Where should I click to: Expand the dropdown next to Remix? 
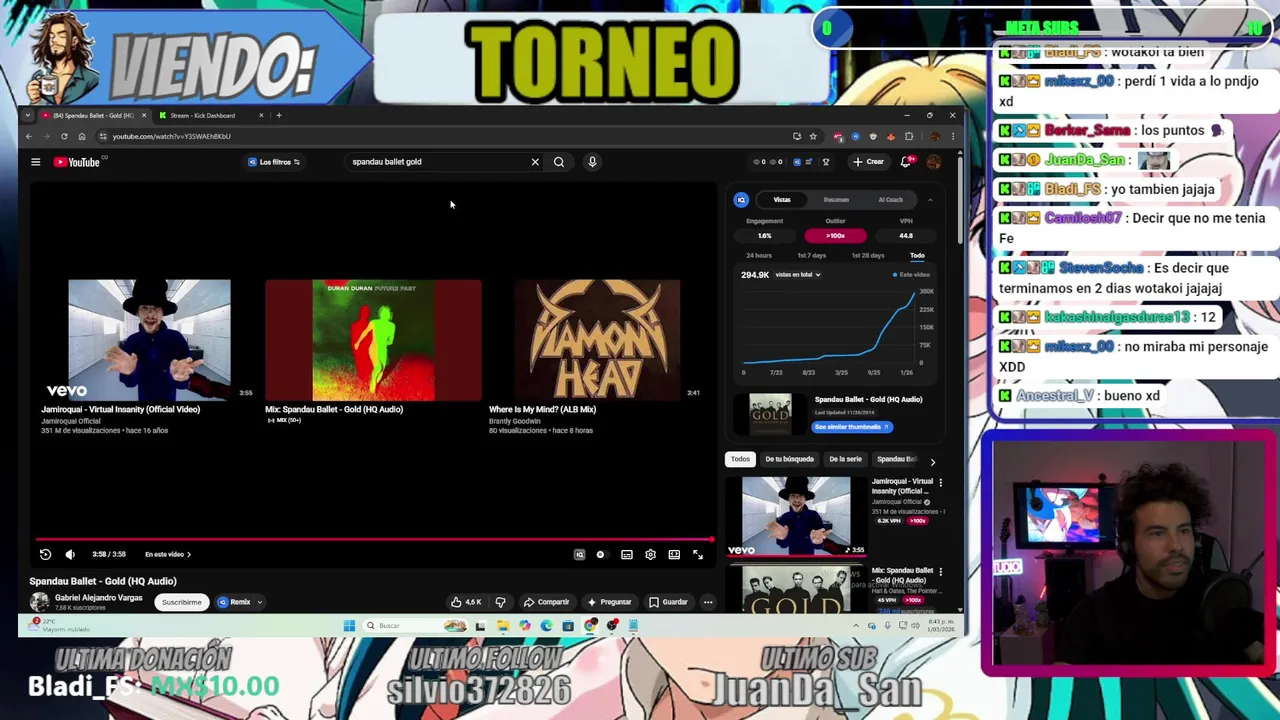click(260, 602)
